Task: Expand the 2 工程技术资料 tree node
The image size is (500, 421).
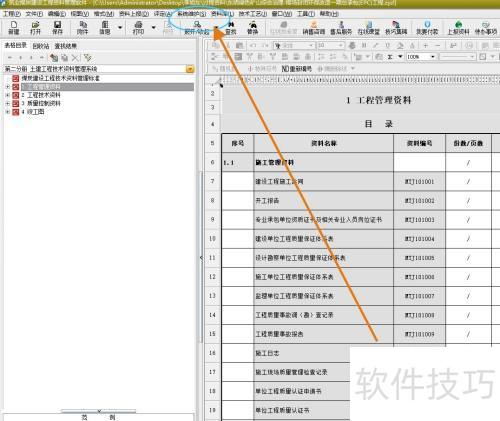Action: [x=7, y=95]
